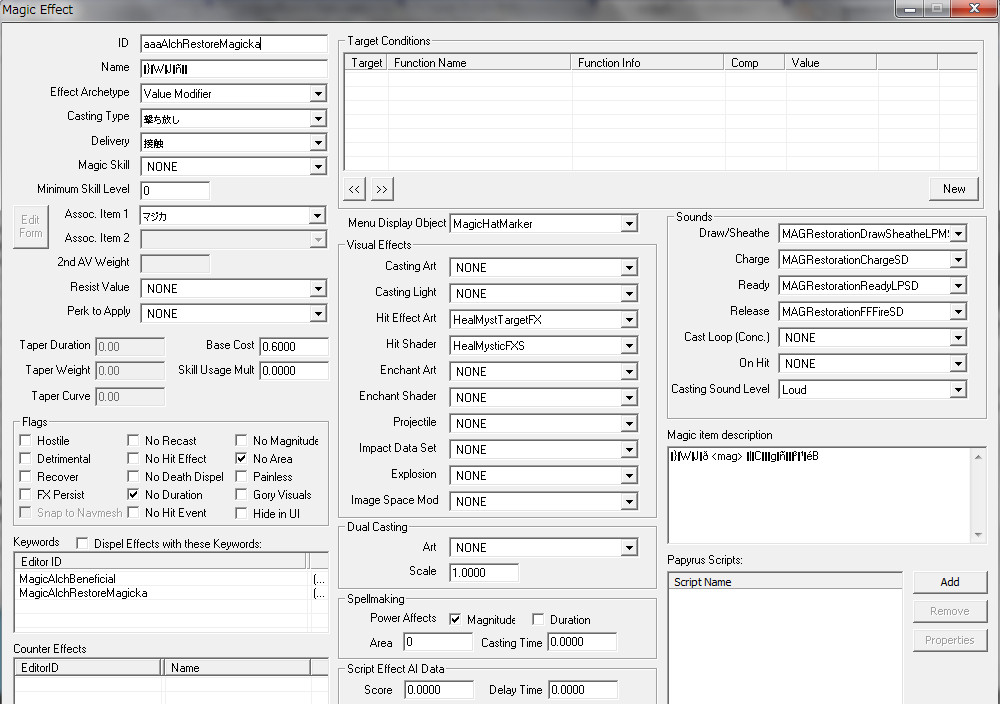This screenshot has width=1000, height=704.
Task: Click the Base Cost field
Action: pos(294,346)
